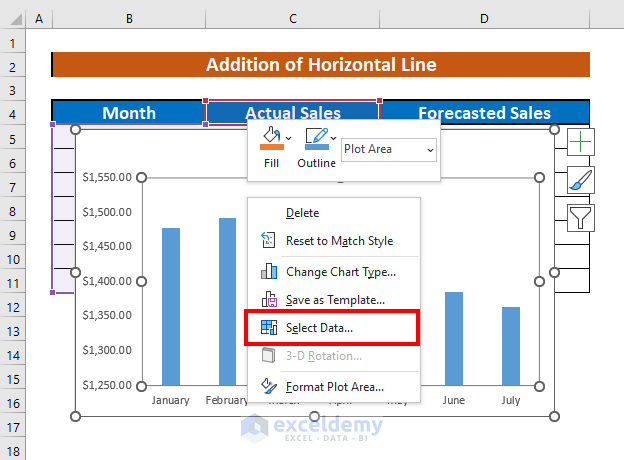
Task: Open the Outline color dropdown arrow
Action: 333,138
